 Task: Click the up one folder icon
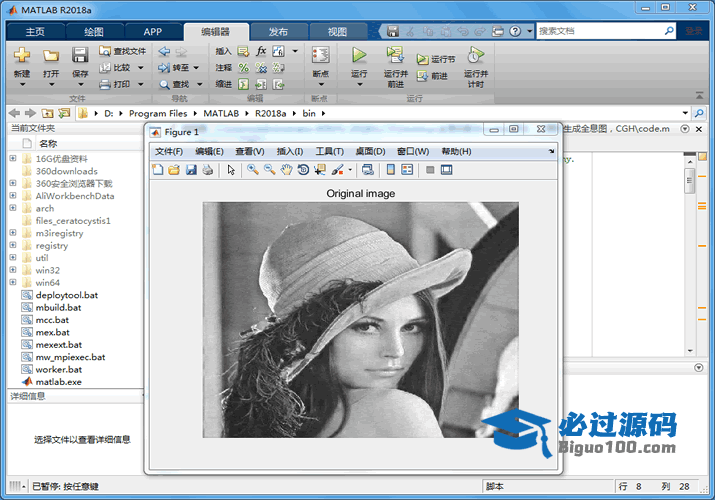pyautogui.click(x=47, y=113)
